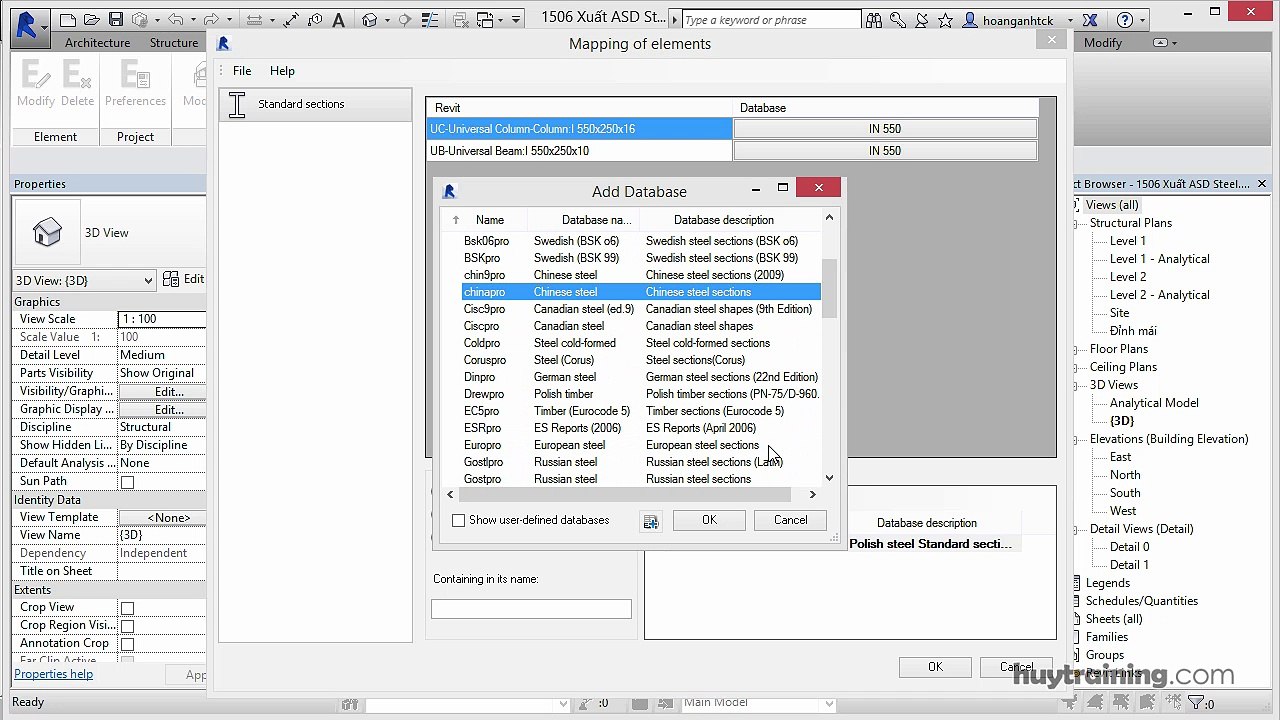Viewport: 1280px width, 720px height.
Task: Select the Tag by Category icon
Action: [315, 20]
